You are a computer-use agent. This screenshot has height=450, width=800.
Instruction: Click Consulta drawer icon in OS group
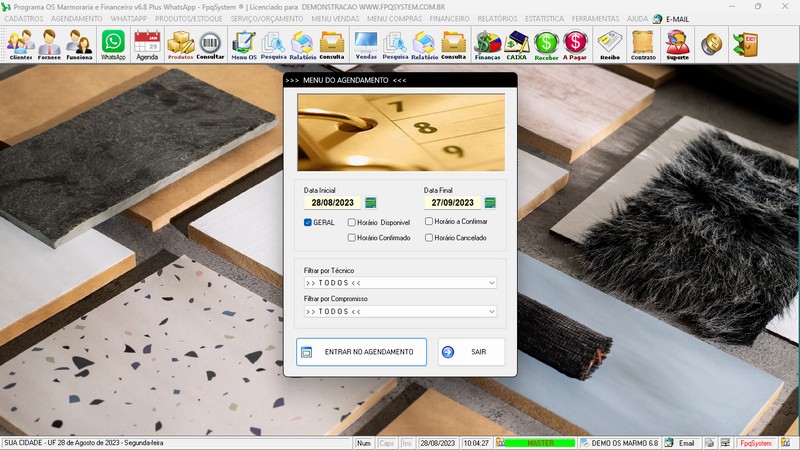[332, 44]
